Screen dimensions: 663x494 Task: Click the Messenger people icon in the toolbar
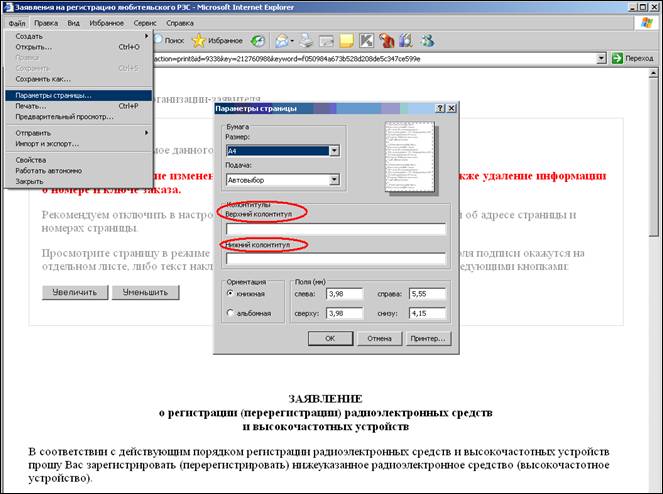tap(427, 41)
